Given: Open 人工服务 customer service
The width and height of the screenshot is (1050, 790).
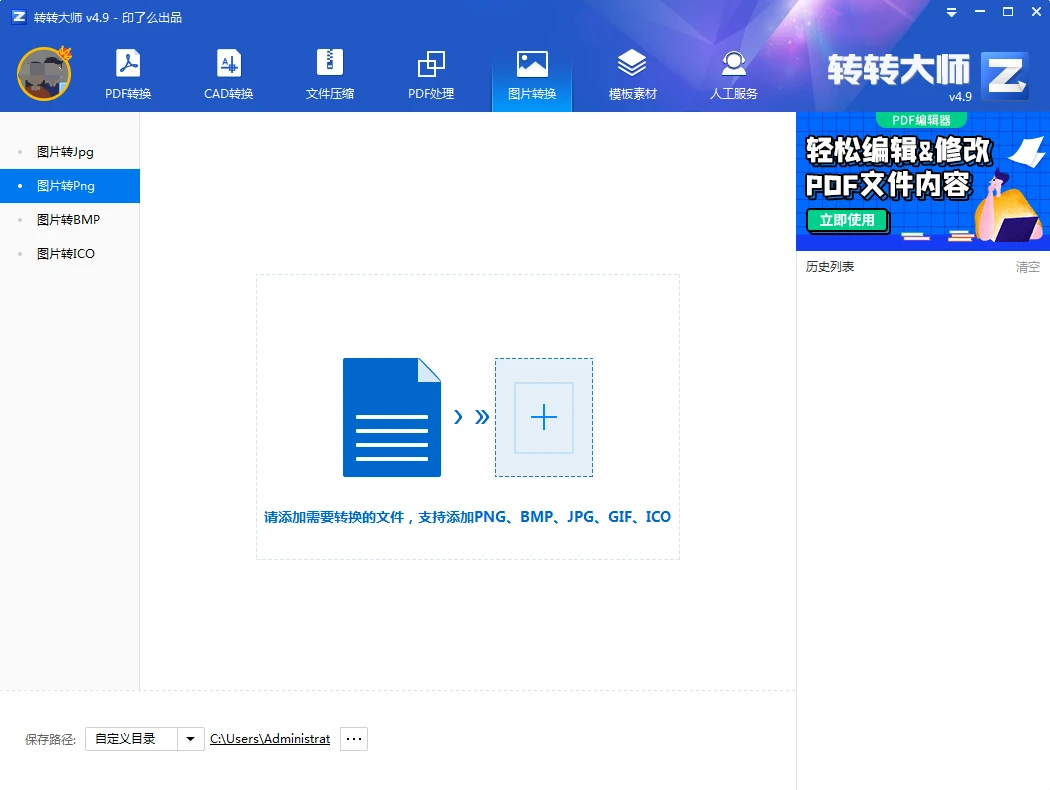Looking at the screenshot, I should pyautogui.click(x=733, y=74).
